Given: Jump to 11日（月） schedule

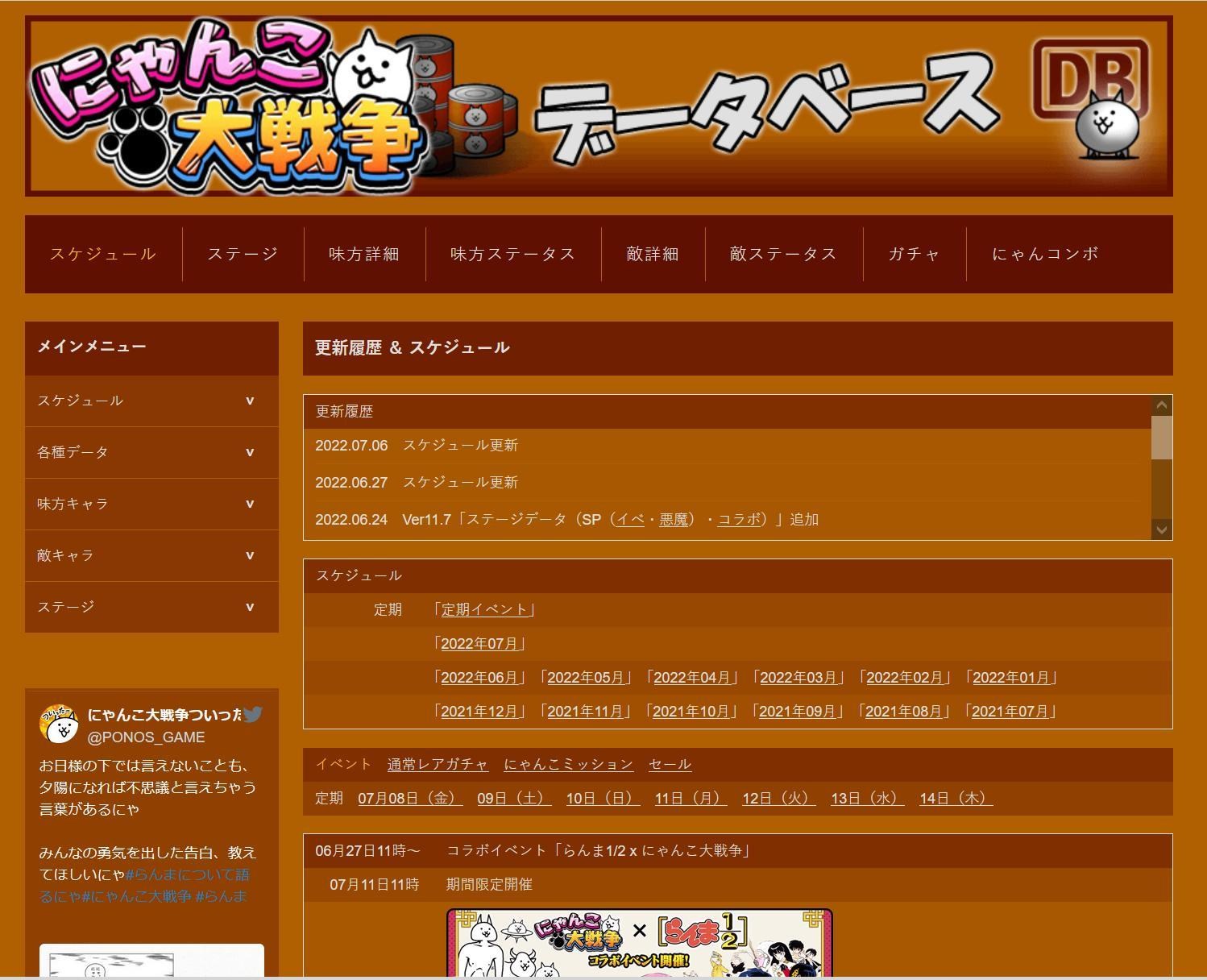Looking at the screenshot, I should (x=691, y=799).
